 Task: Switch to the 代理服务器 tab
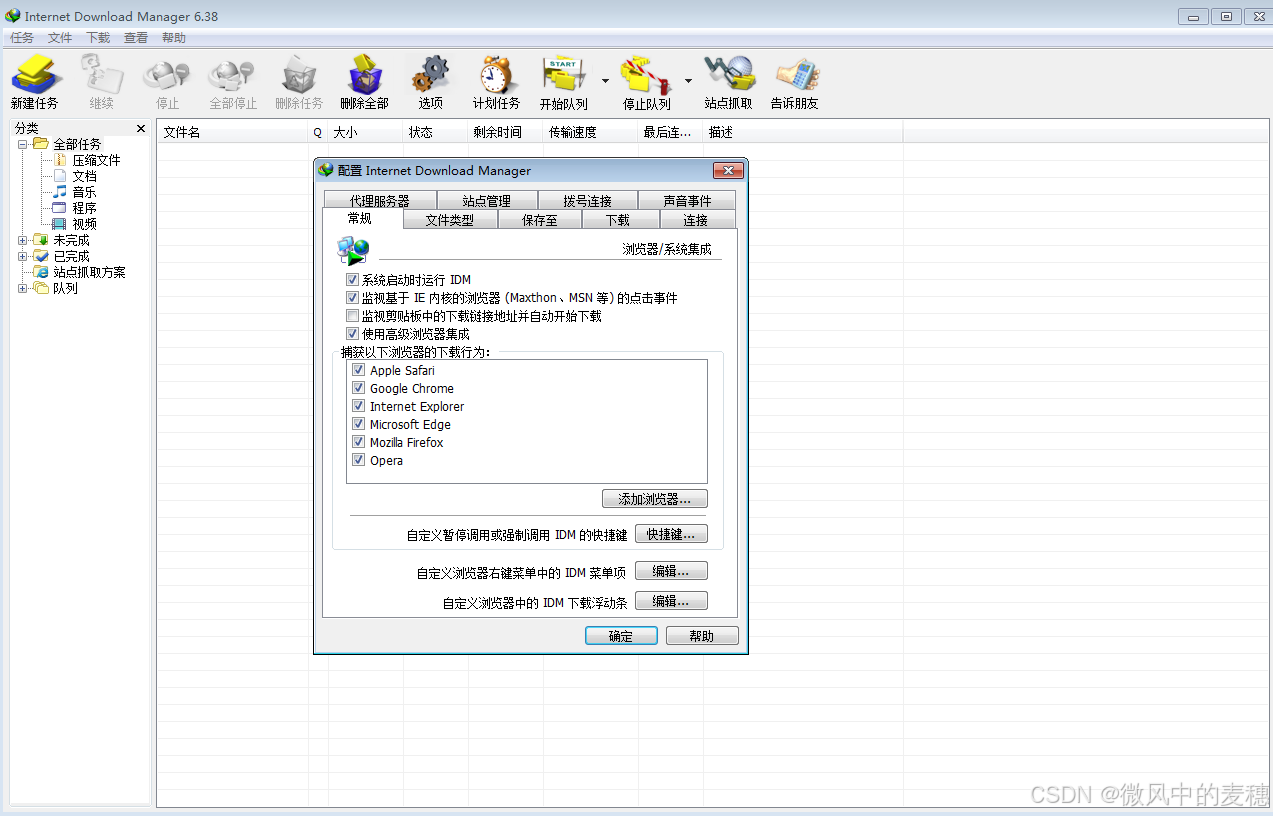(380, 200)
